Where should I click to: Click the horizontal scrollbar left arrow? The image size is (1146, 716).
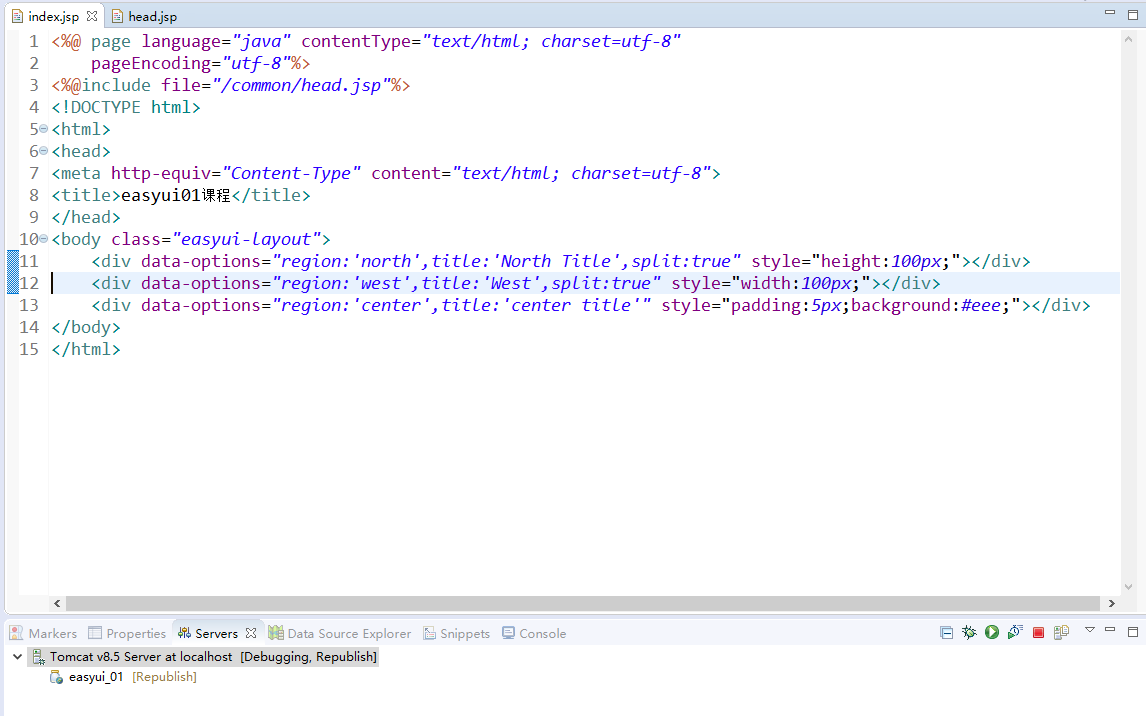pyautogui.click(x=57, y=603)
